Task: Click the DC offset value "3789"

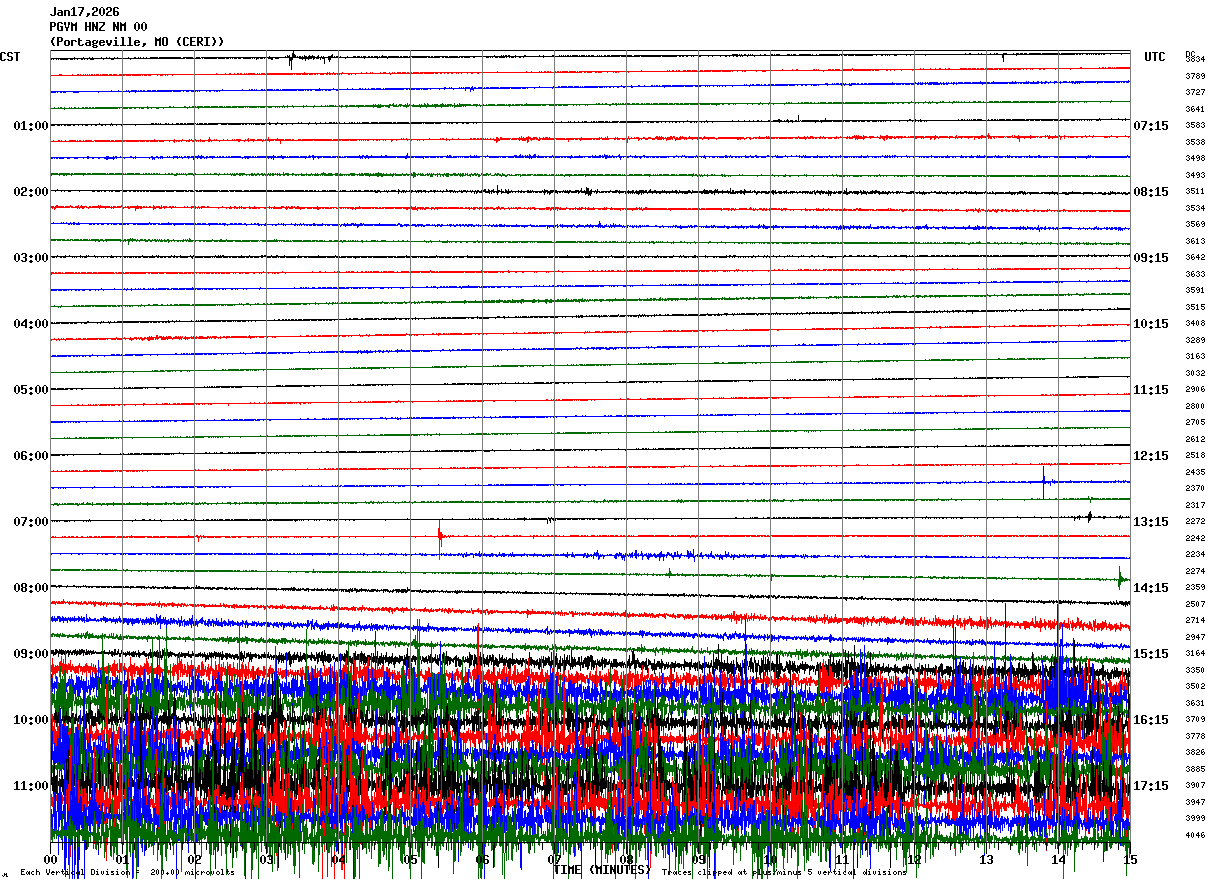Action: tap(1195, 76)
